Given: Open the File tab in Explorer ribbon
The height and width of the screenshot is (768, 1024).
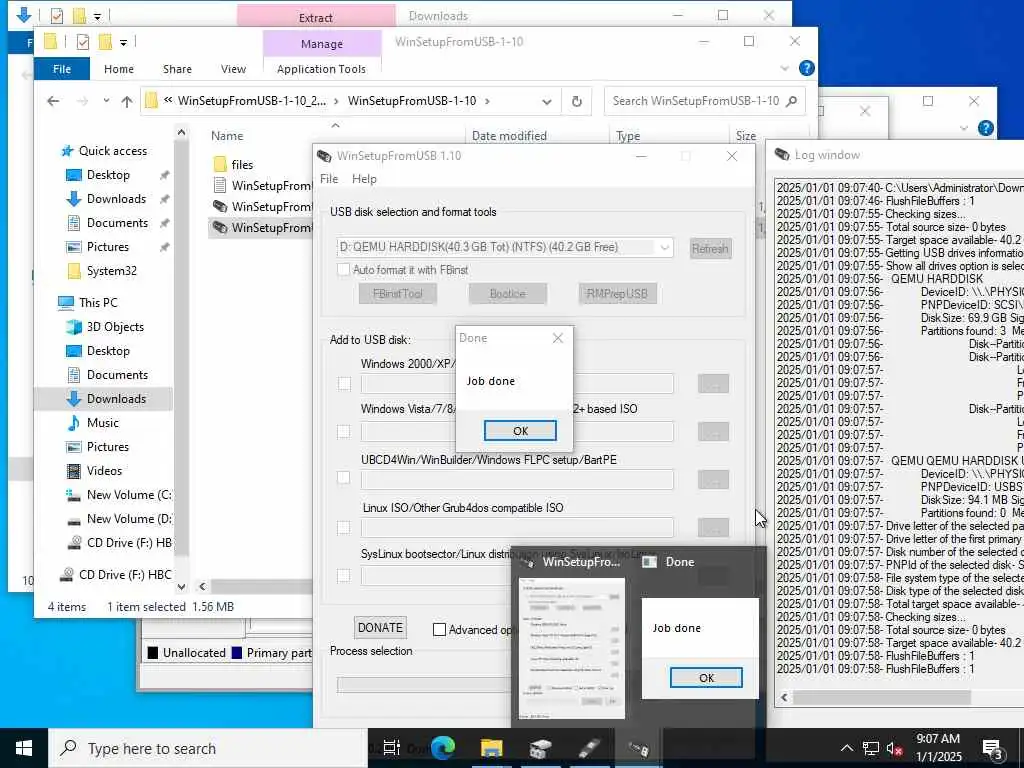Looking at the screenshot, I should pyautogui.click(x=62, y=69).
